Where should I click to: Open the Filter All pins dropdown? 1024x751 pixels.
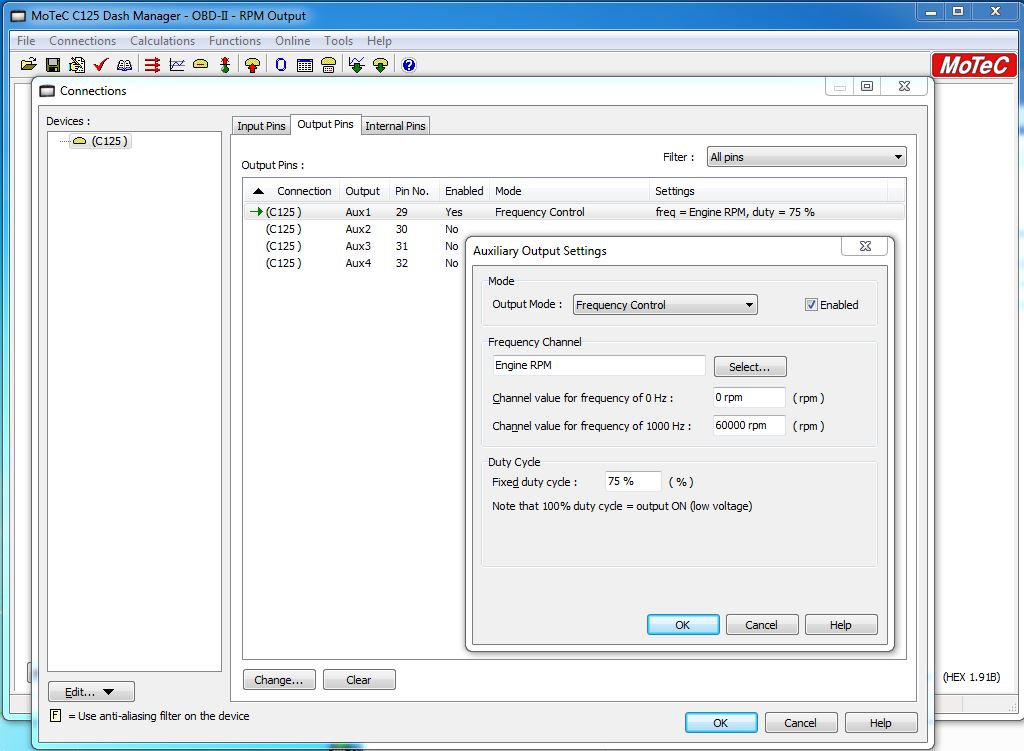(807, 157)
